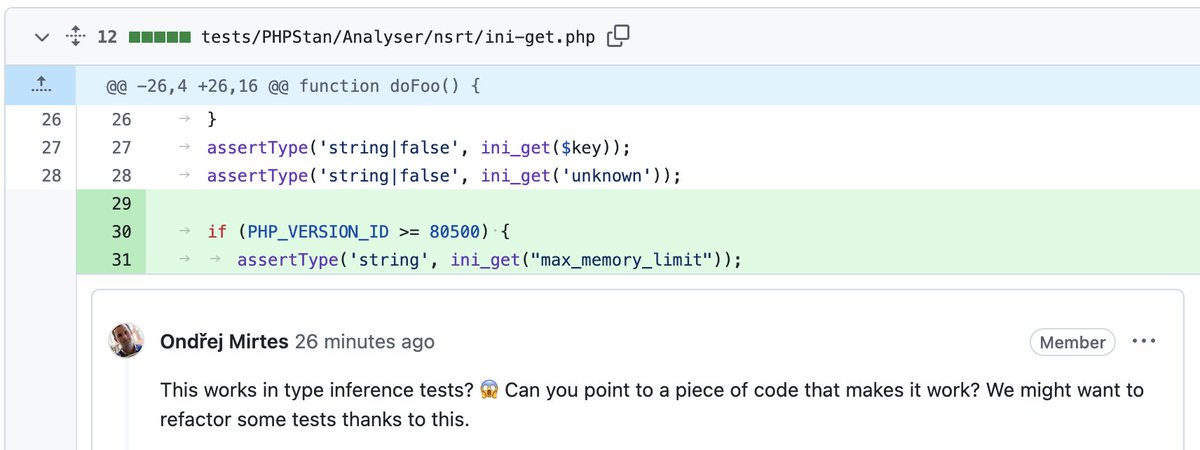
Task: Click the diffstat green blocks indicator
Action: tap(159, 38)
